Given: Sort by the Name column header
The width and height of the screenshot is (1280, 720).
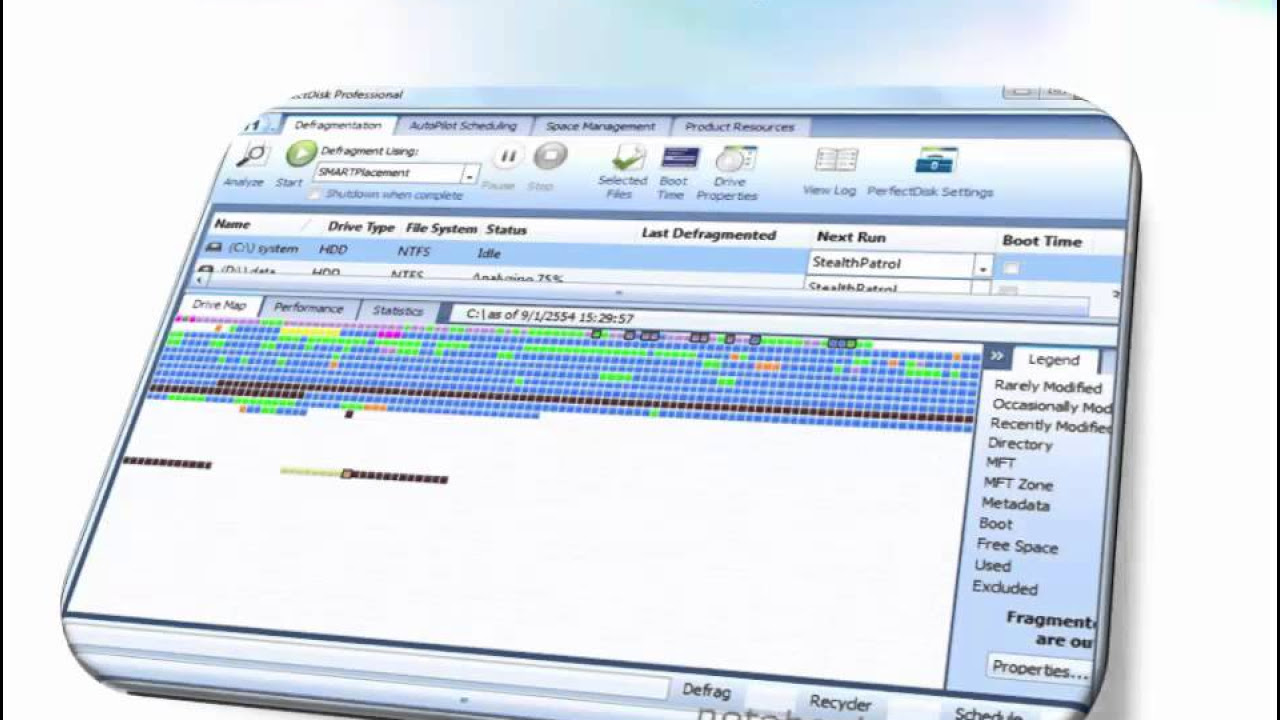Looking at the screenshot, I should click(x=232, y=225).
